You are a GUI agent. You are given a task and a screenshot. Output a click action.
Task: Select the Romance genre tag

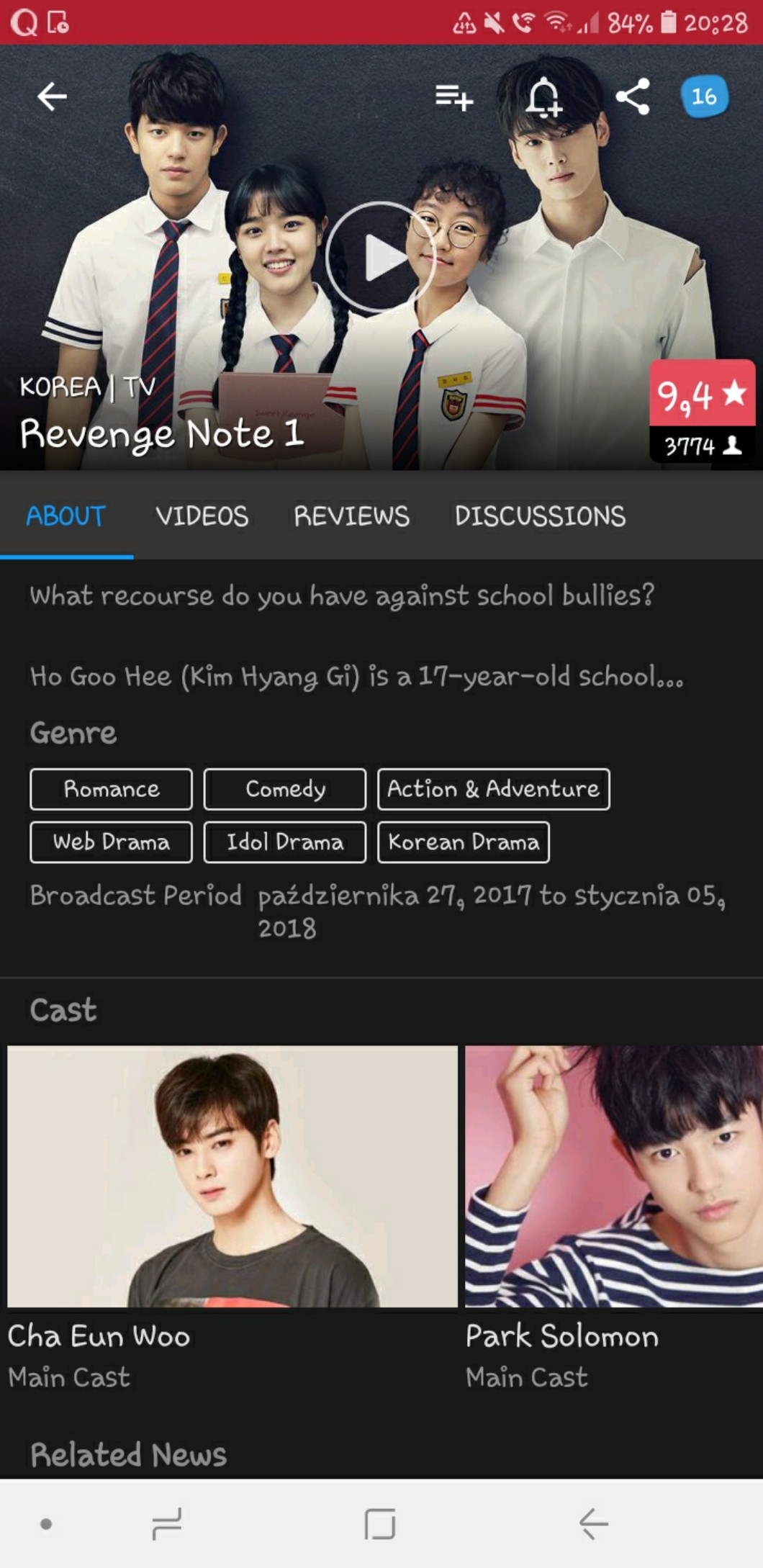pos(111,789)
